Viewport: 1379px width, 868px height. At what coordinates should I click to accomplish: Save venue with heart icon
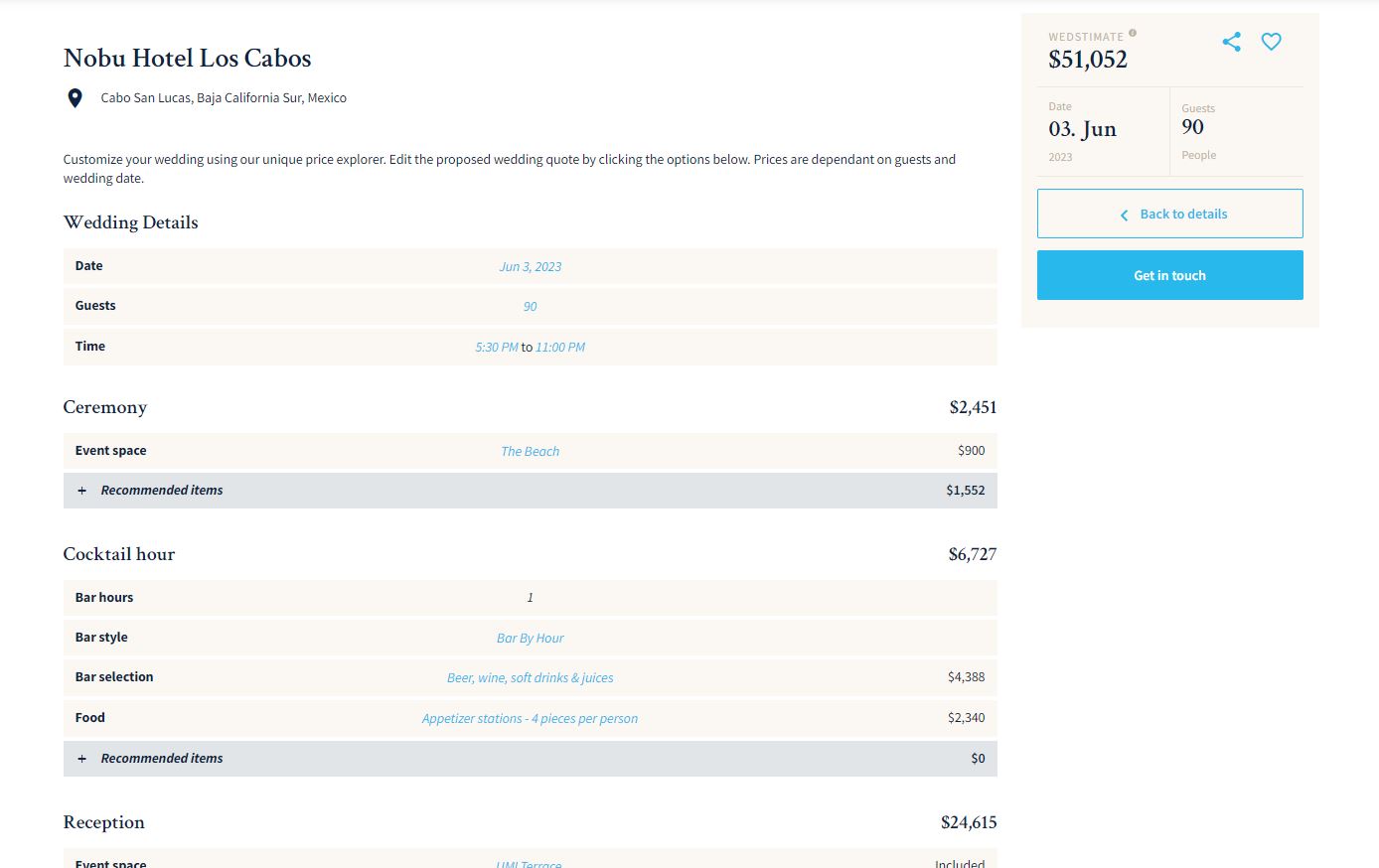[x=1272, y=42]
